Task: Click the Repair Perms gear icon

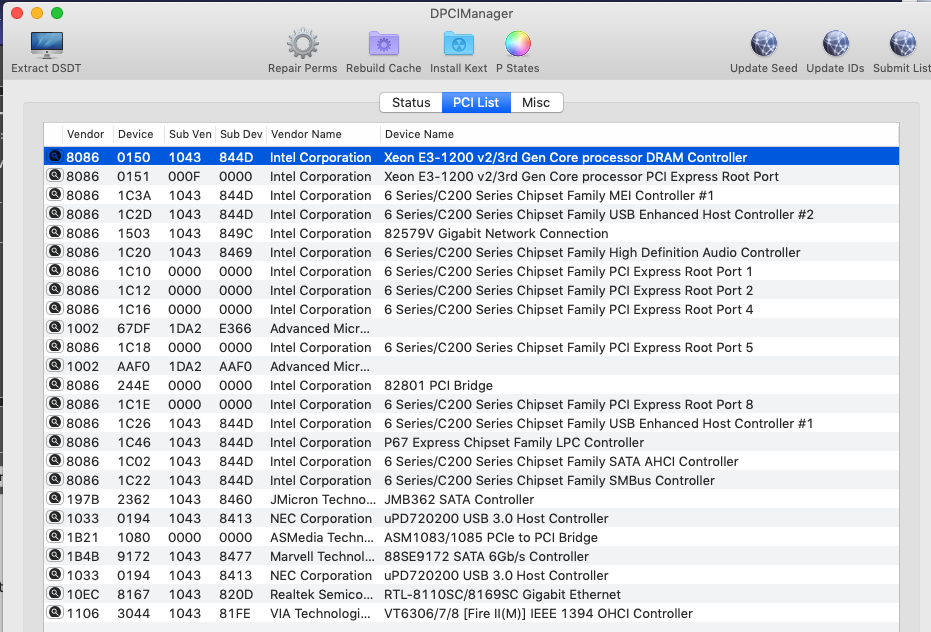Action: (x=303, y=44)
